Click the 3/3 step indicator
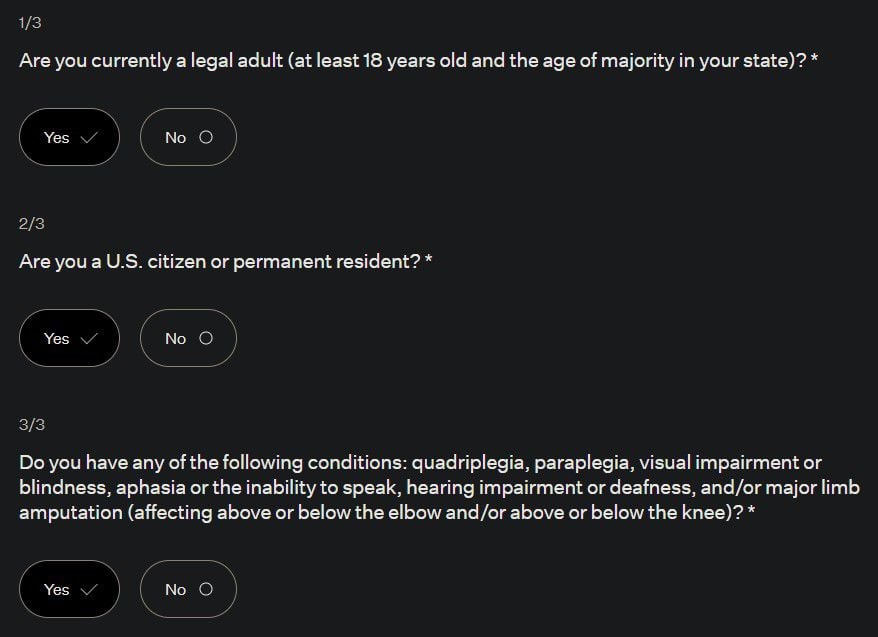The height and width of the screenshot is (637, 878). tap(31, 425)
